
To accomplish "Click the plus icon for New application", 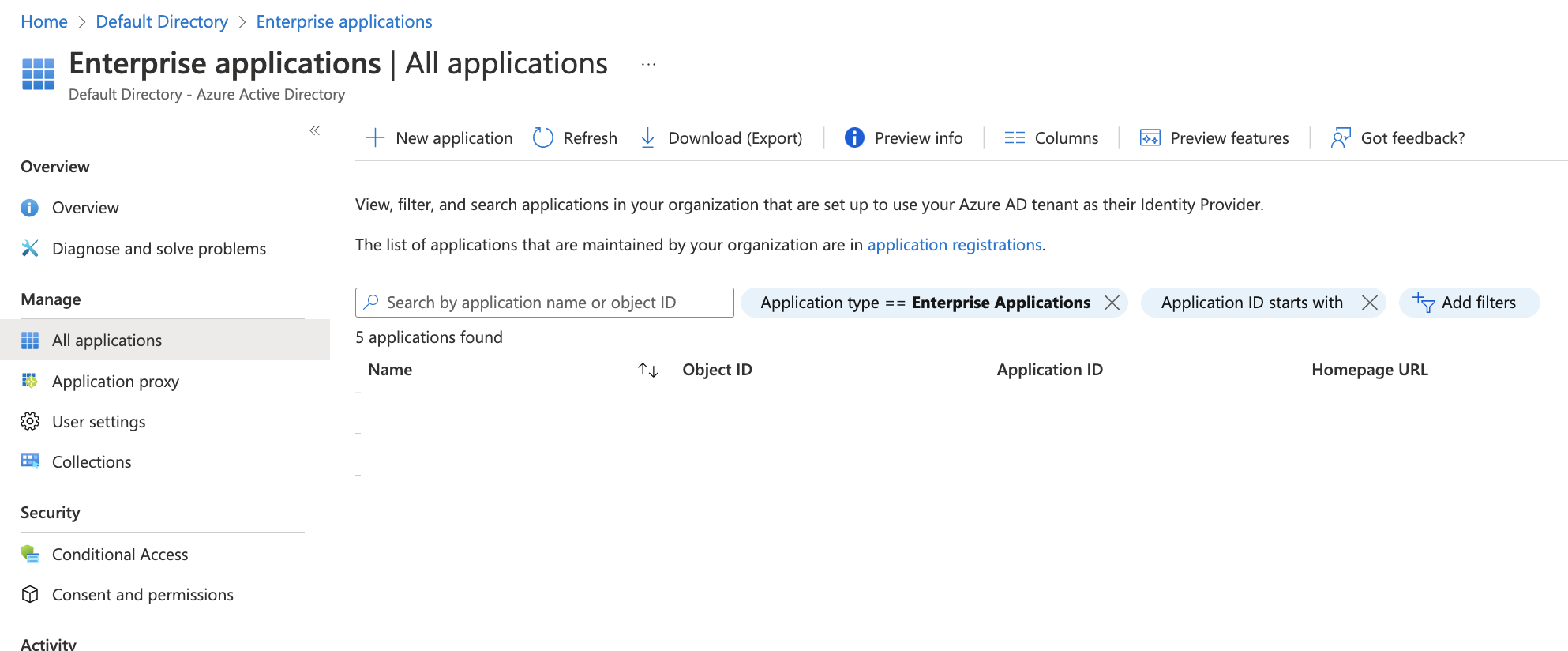I will (x=375, y=138).
